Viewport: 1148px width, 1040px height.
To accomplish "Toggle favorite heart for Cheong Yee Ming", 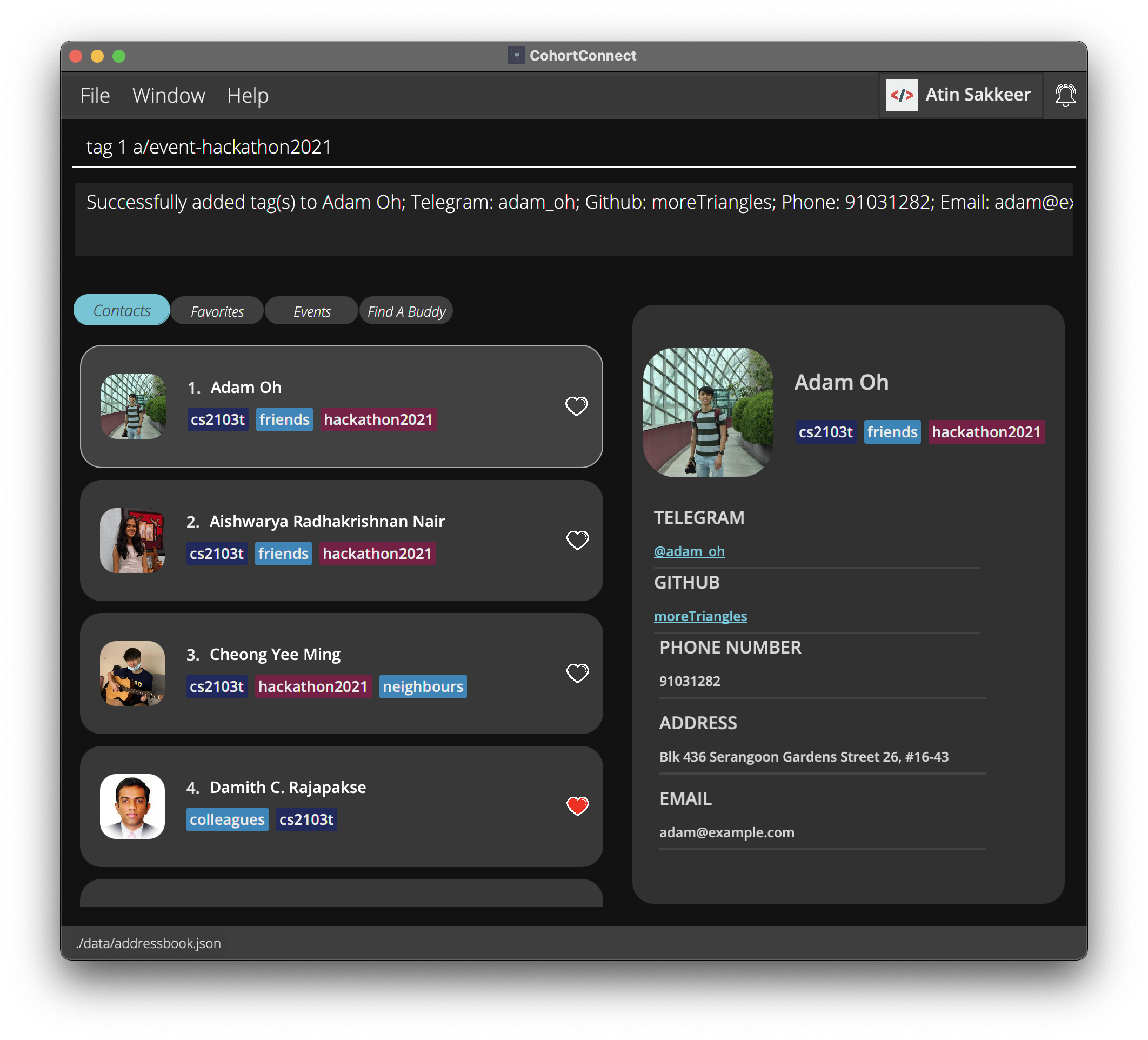I will [577, 673].
